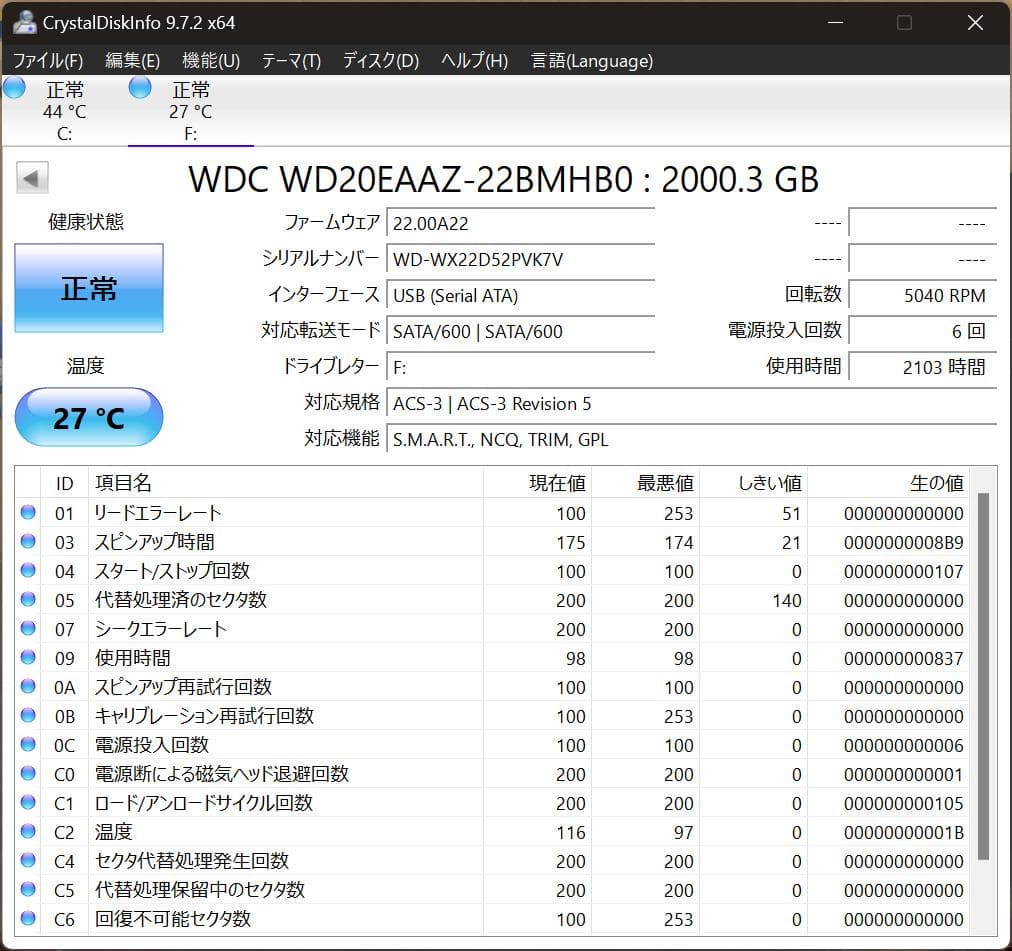Screen dimensions: 1012x951
Task: Click the S.M.A.R.T., NCQ, TRIM, GPL features field
Action: pos(691,440)
